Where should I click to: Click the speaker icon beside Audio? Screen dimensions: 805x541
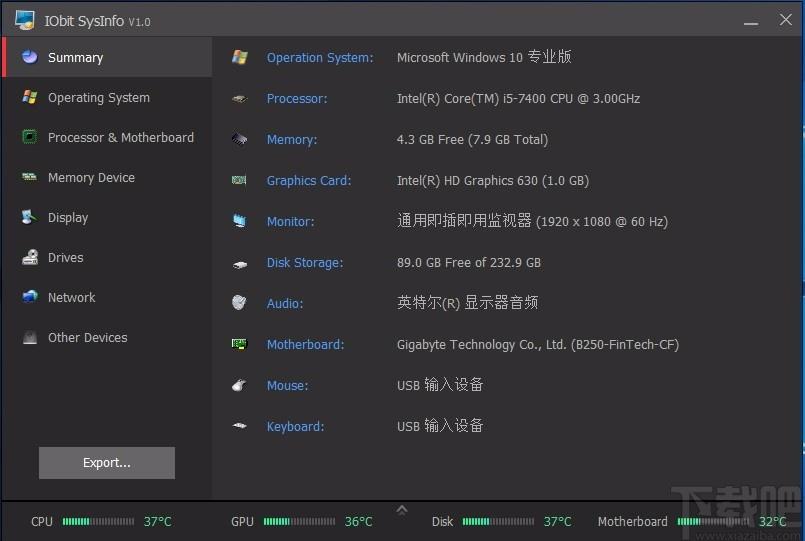pos(239,303)
